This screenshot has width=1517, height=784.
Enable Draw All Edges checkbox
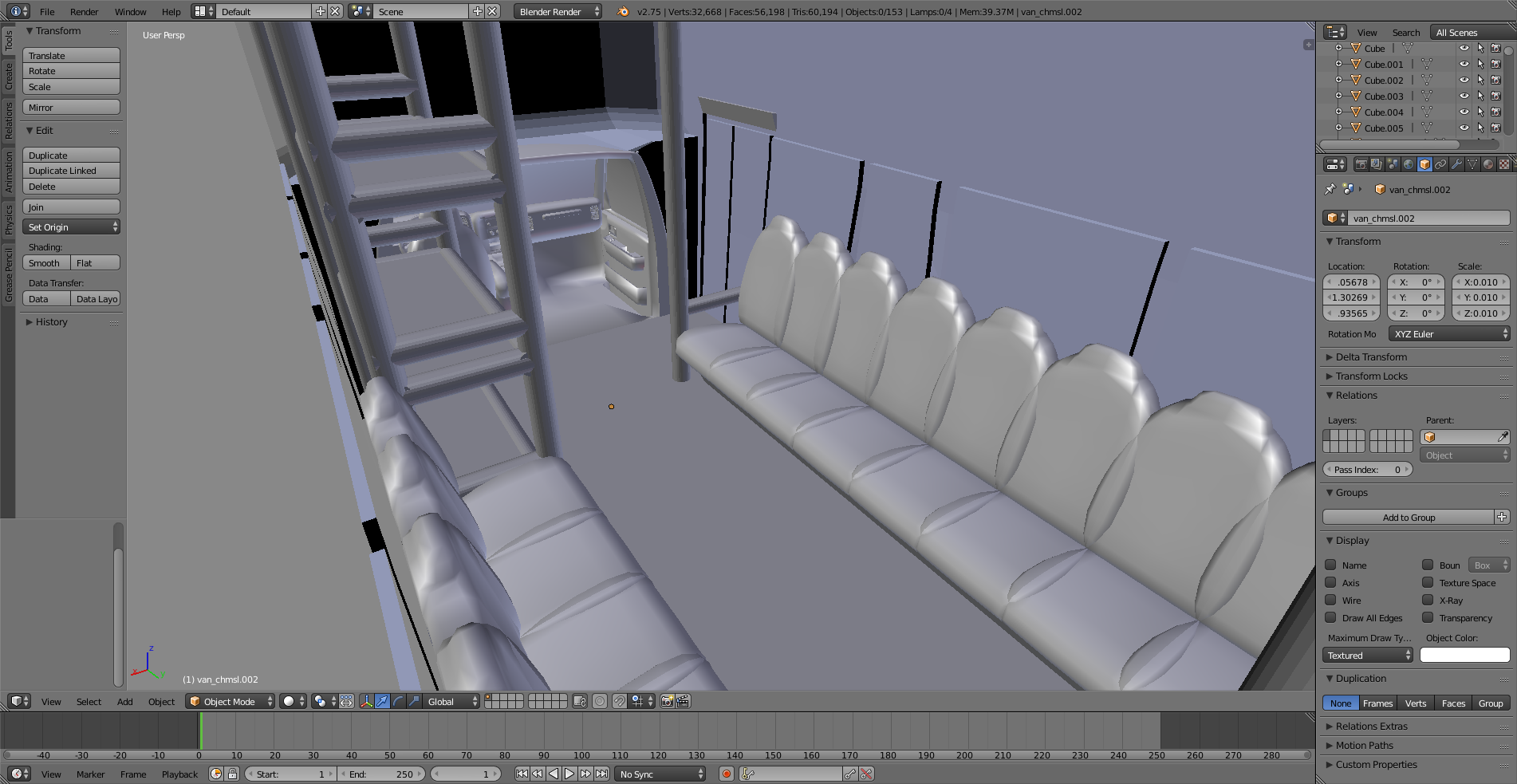tap(1330, 617)
